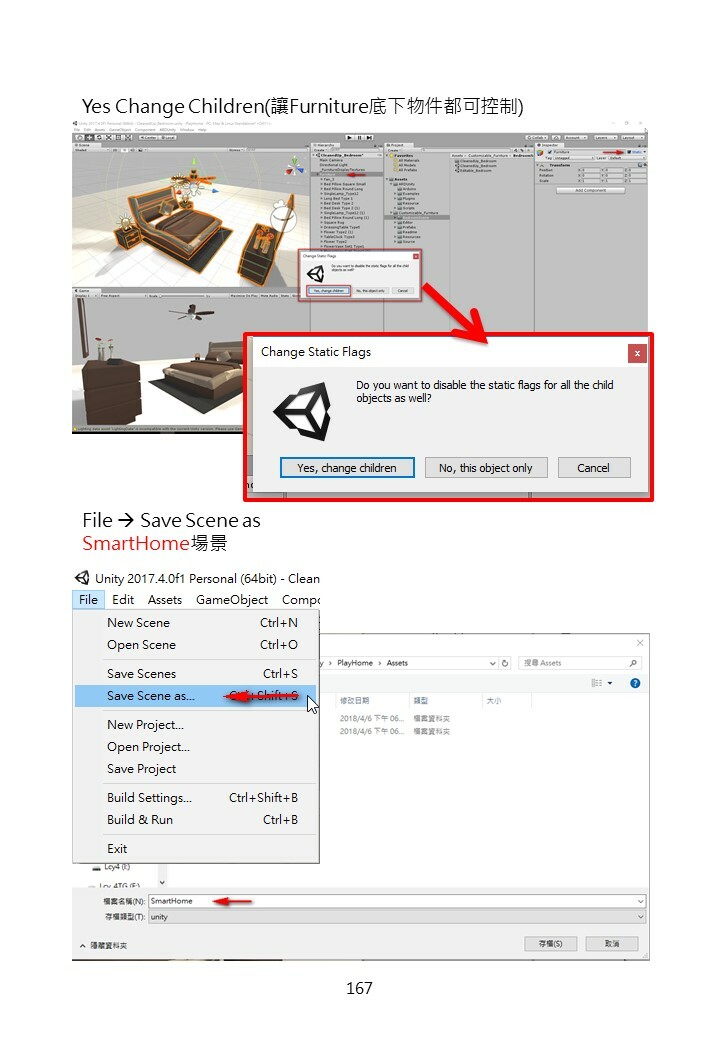
Task: Choose Exit from File menu
Action: [196, 849]
